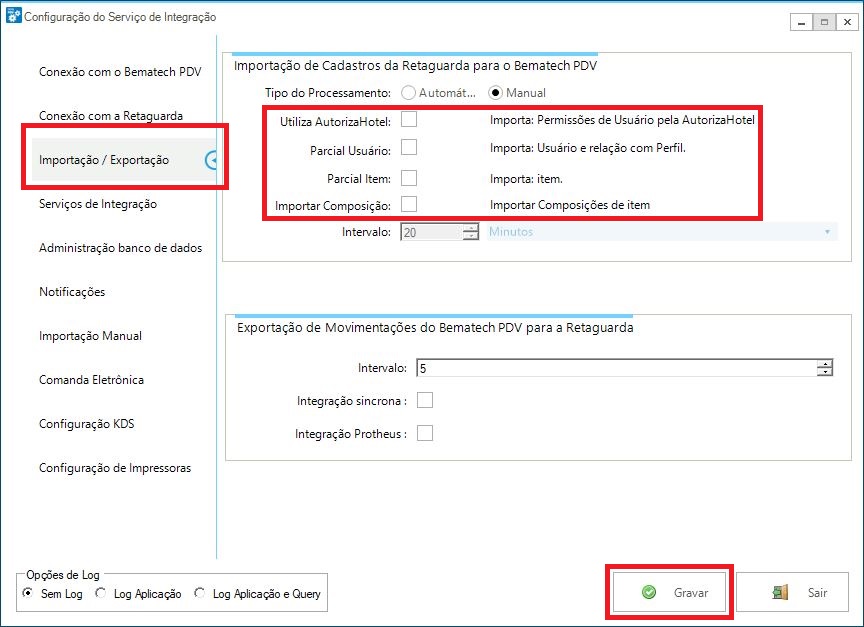864x627 pixels.
Task: Decrease the import Intervalo value of 20
Action: [x=471, y=236]
